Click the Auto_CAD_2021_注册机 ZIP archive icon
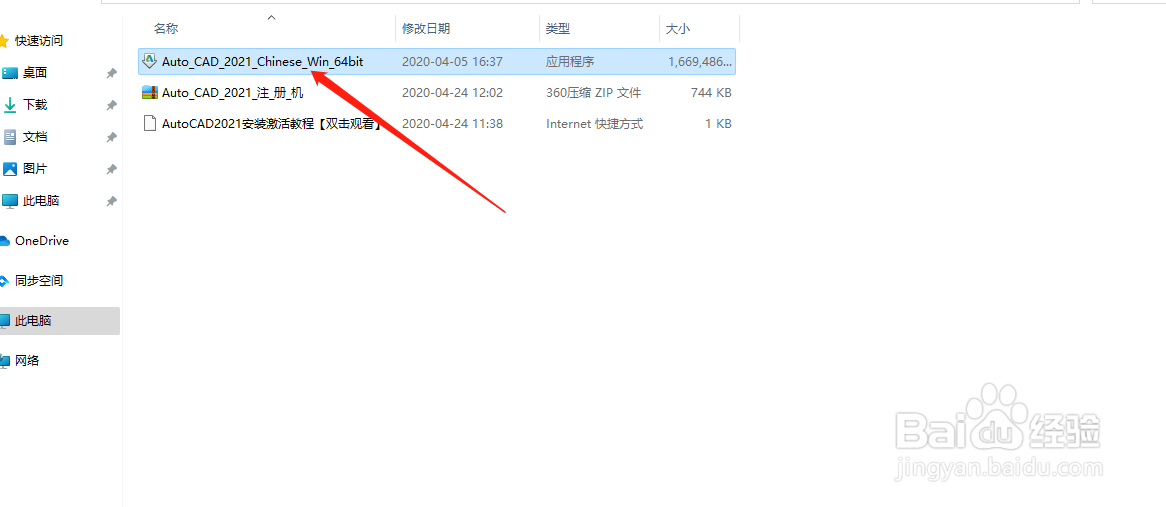The width and height of the screenshot is (1166, 507). click(x=149, y=92)
